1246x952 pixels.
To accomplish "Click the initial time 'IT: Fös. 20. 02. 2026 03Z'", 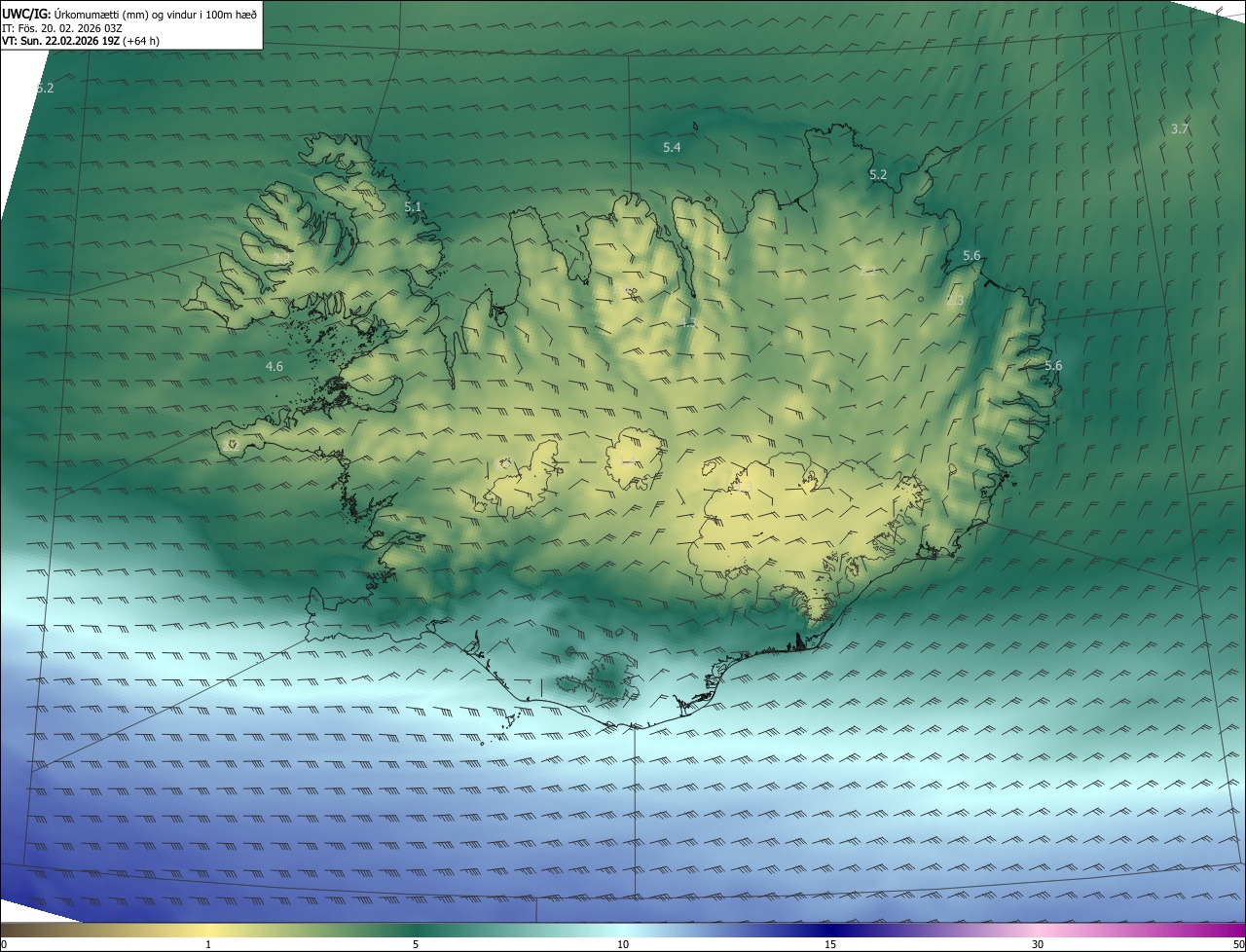I will 63,27.
